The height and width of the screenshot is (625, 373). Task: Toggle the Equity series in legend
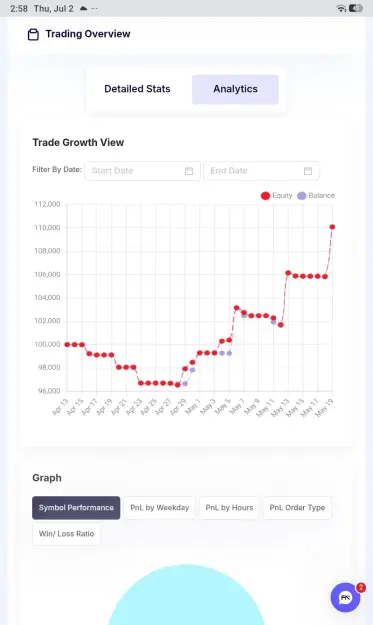coord(277,196)
